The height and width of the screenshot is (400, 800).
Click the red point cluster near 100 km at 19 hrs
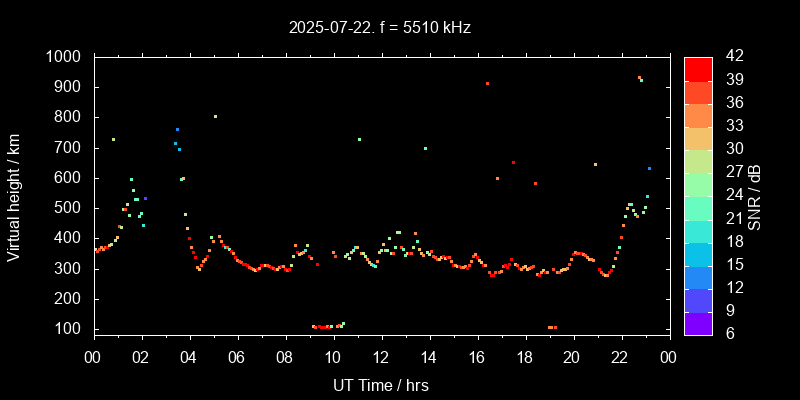click(552, 327)
